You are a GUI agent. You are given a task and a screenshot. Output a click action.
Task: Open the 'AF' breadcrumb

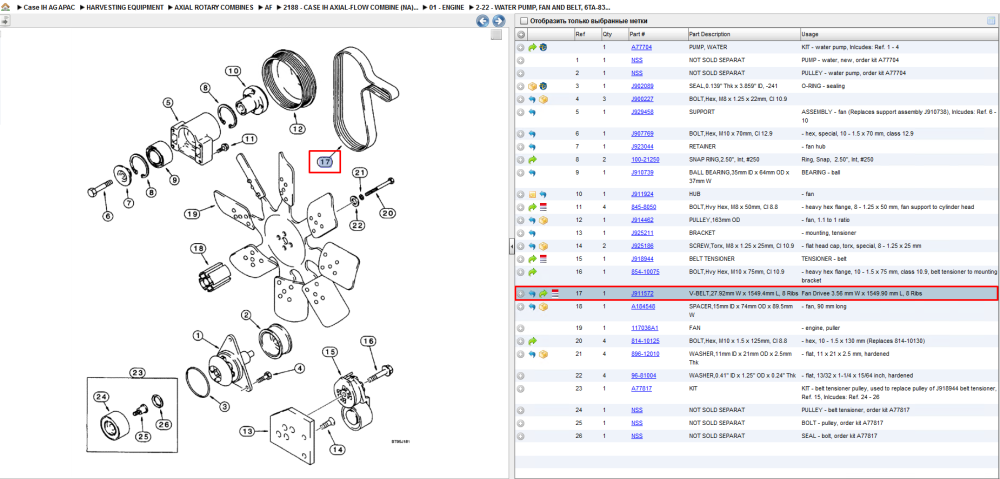[268, 8]
